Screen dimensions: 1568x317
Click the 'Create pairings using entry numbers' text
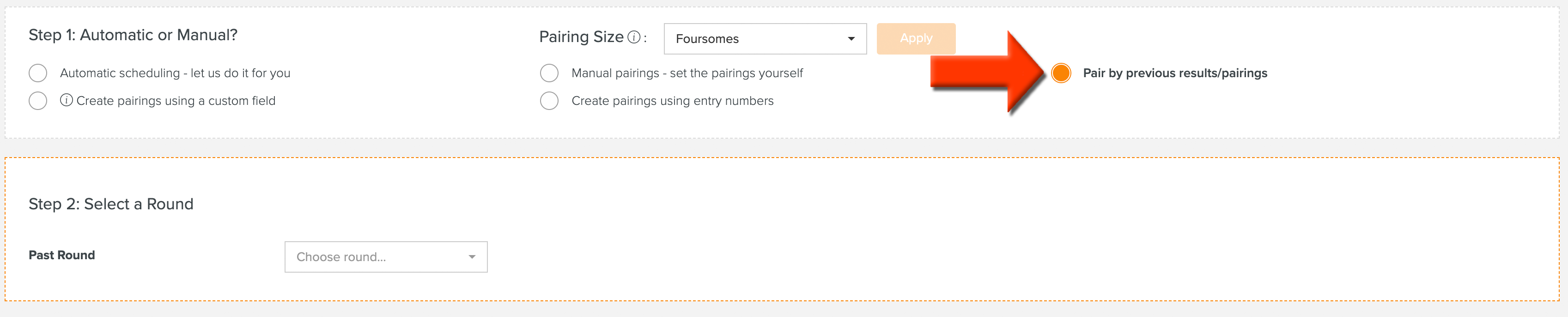[673, 101]
